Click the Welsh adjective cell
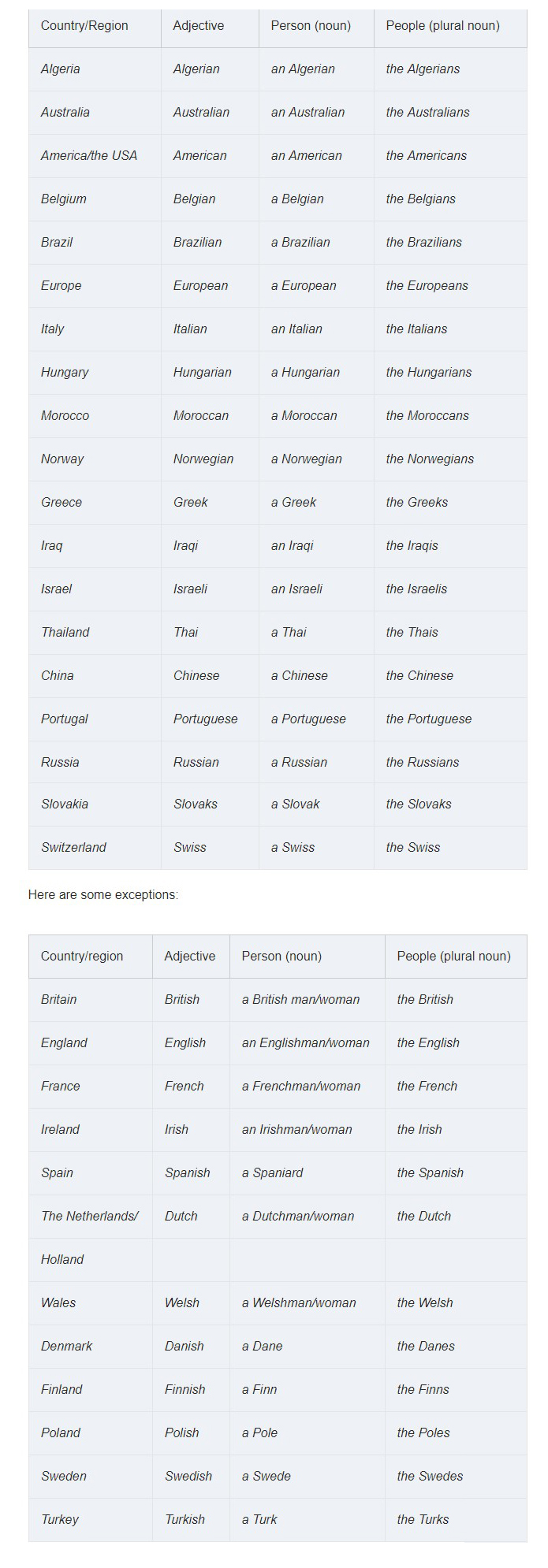548x1568 pixels. 191,1303
